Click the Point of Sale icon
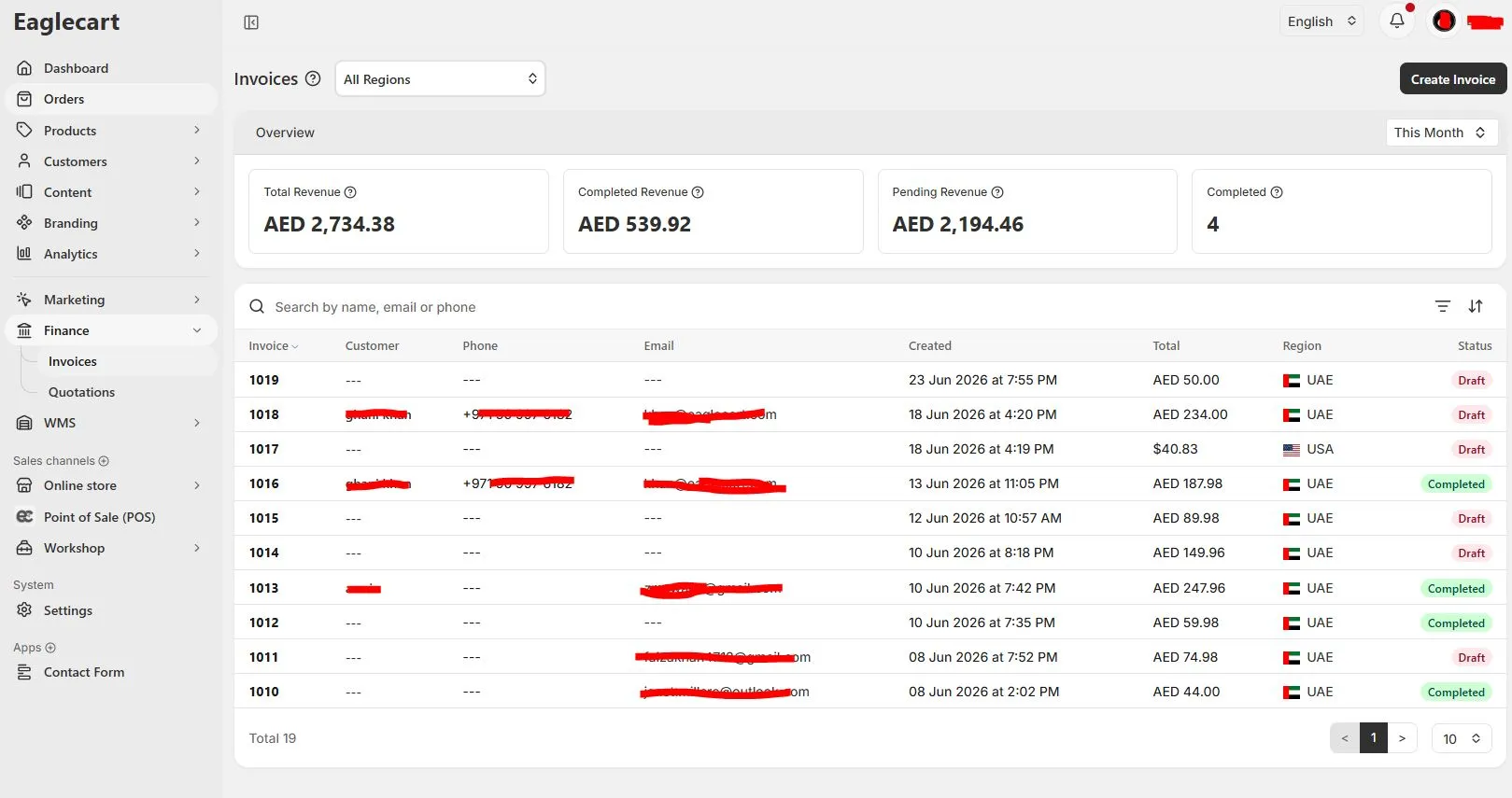Screen dimensions: 1512x798 coord(24,517)
